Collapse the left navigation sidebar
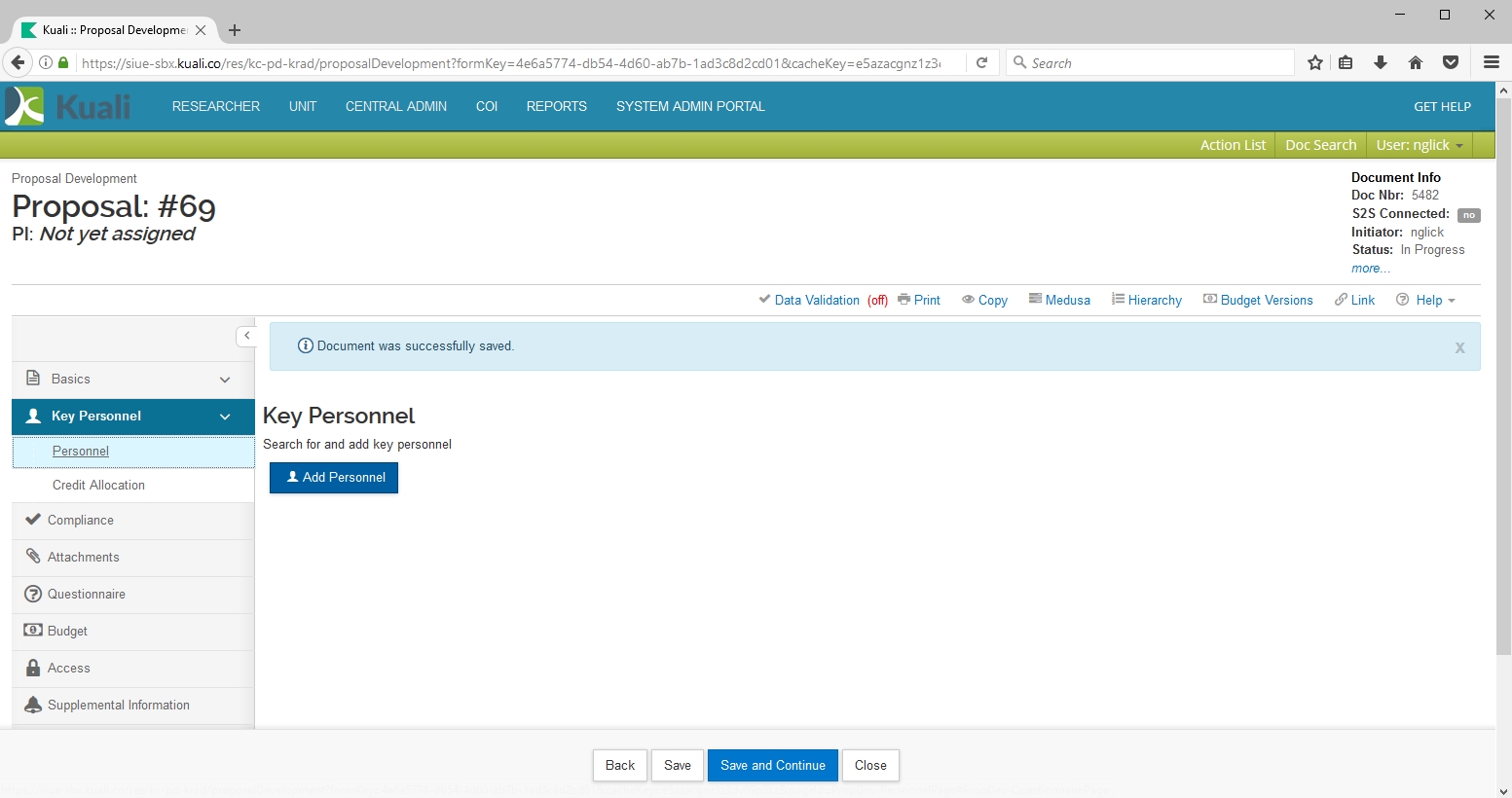The width and height of the screenshot is (1512, 798). [247, 336]
